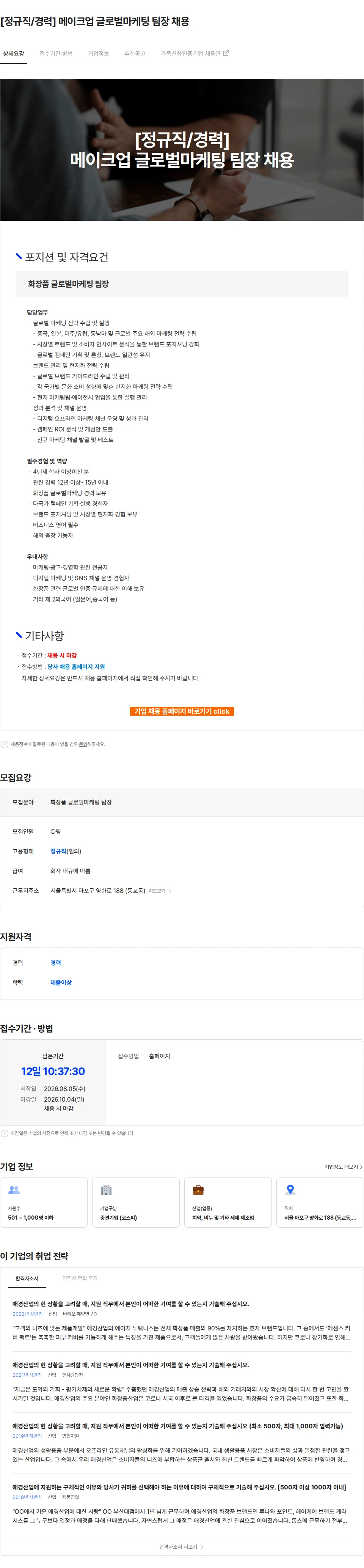
Task: Click 서울특별시 마포구 양화로 188 address
Action: tap(98, 891)
